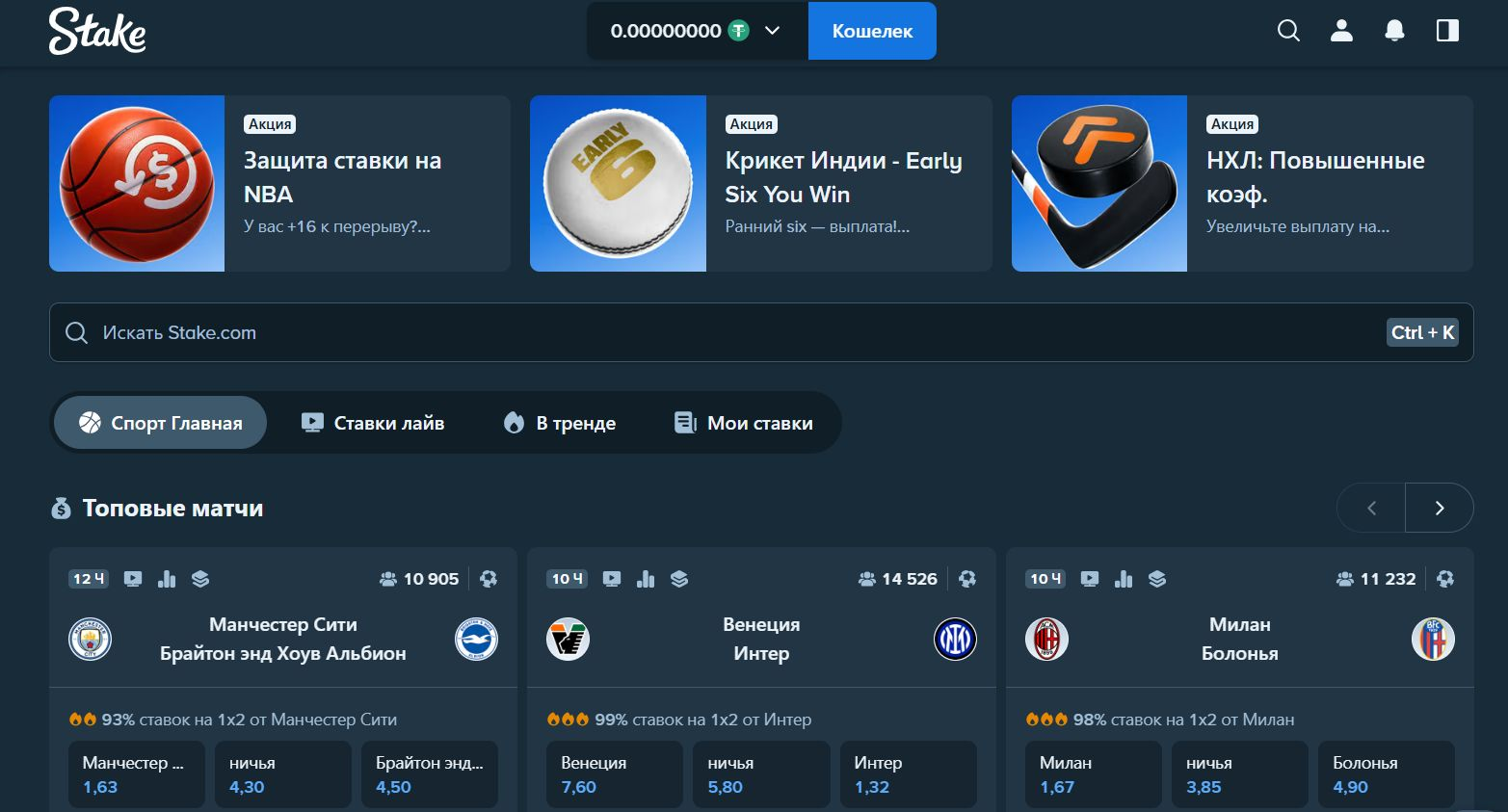
Task: Open the Кошелек wallet button
Action: tap(872, 31)
